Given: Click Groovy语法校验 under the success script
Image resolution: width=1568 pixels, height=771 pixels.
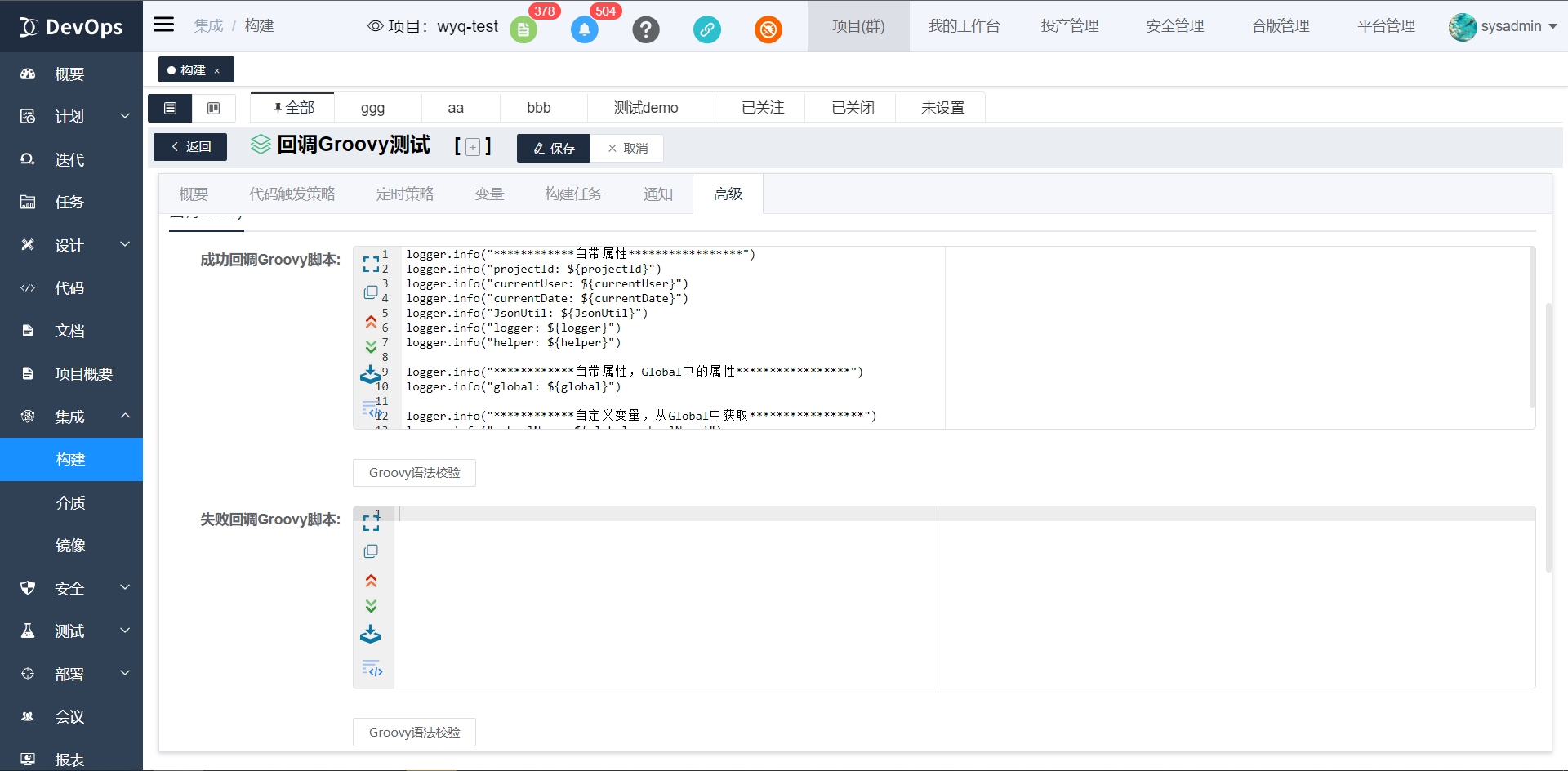Looking at the screenshot, I should point(414,473).
